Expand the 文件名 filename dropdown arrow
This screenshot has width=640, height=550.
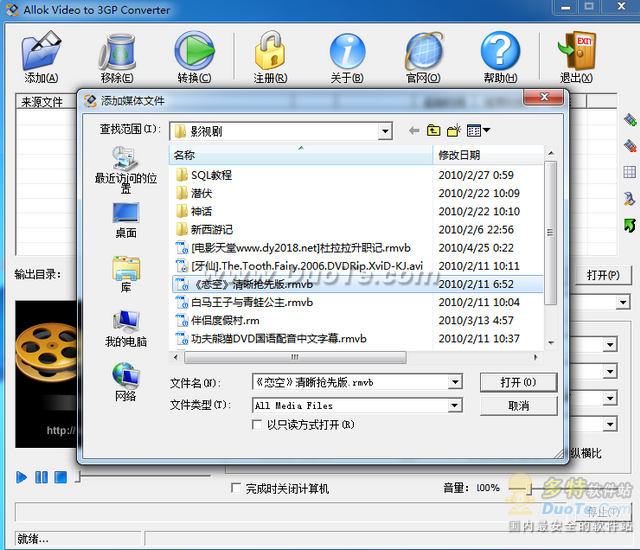455,382
